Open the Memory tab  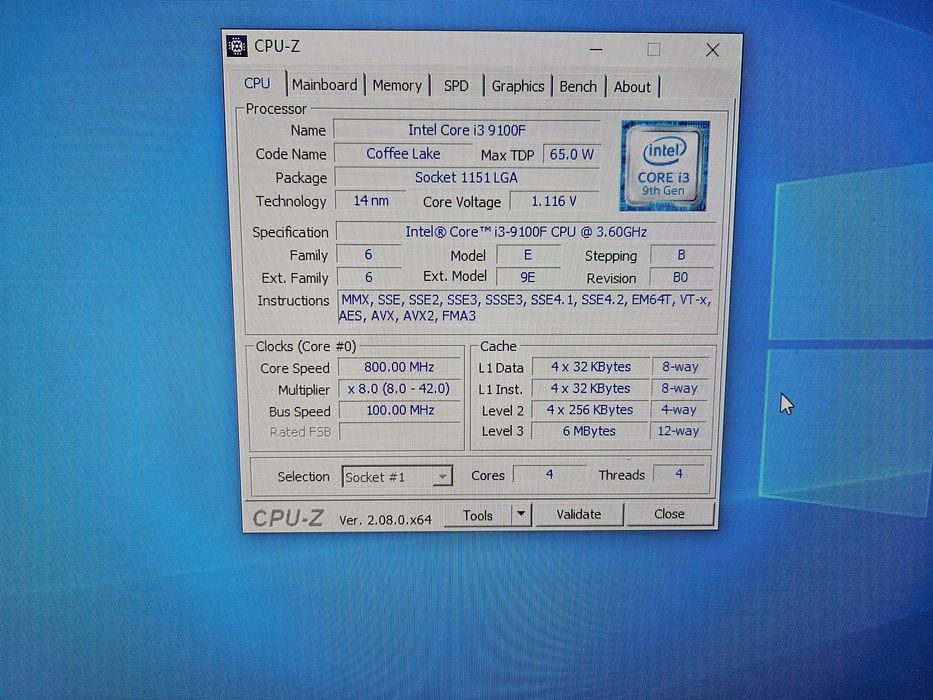(397, 86)
